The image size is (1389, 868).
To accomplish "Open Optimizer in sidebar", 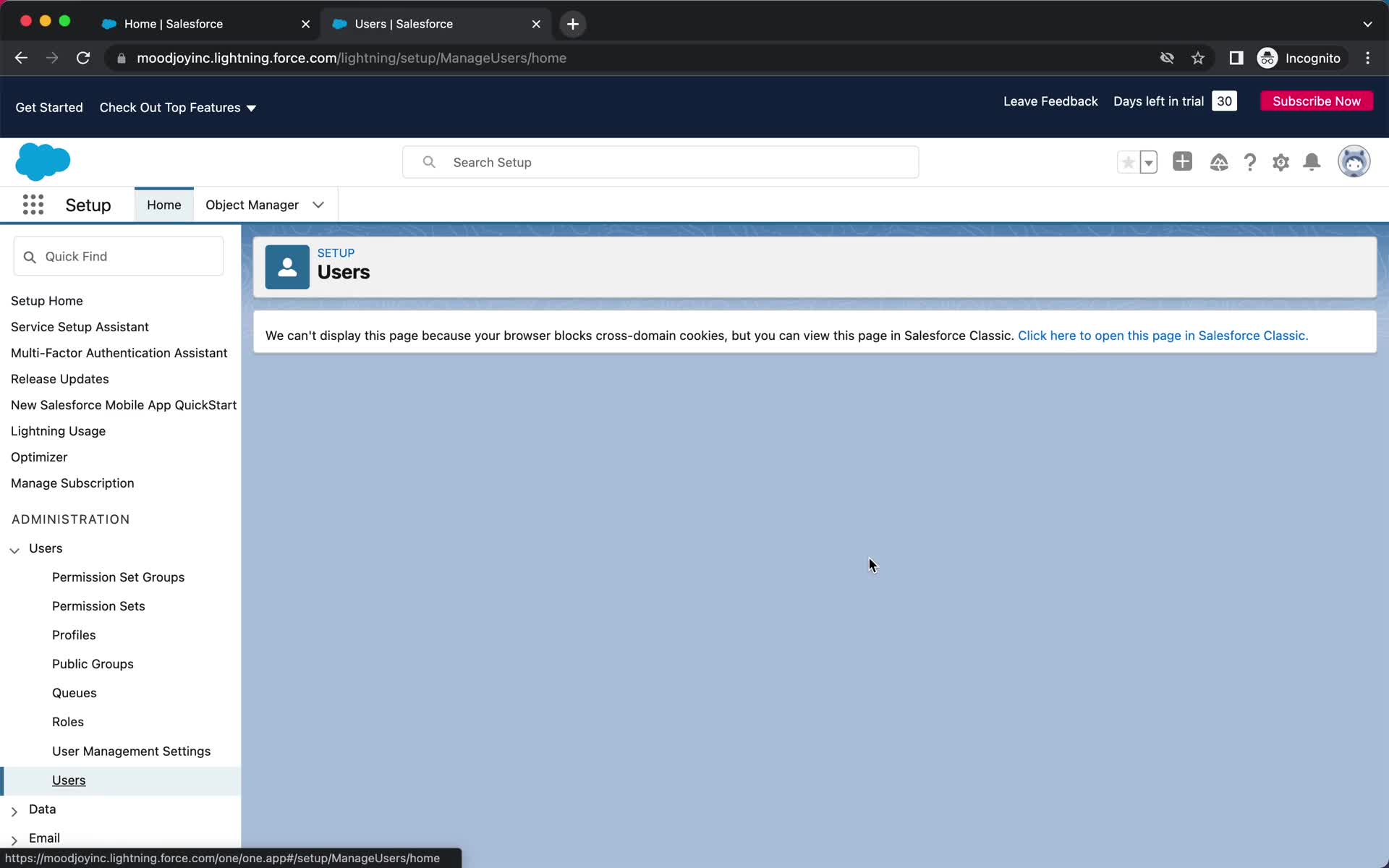I will [x=39, y=457].
